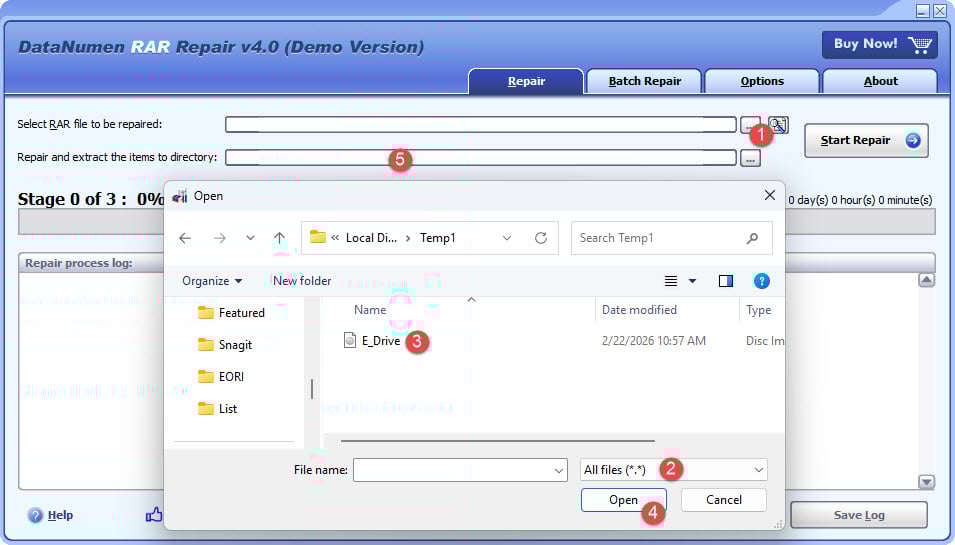Click the Buy Now cart button

point(879,44)
